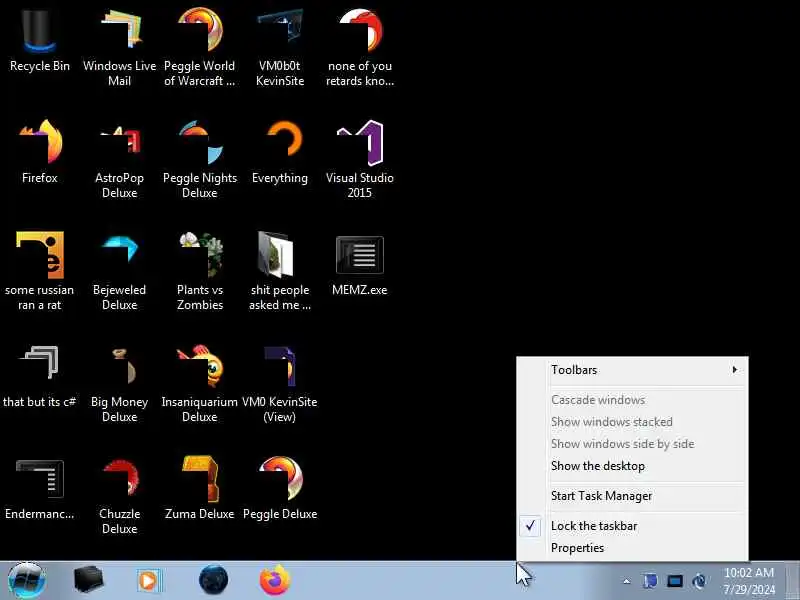Show hidden system tray icons arrow
This screenshot has height=600, width=800.
pos(627,581)
